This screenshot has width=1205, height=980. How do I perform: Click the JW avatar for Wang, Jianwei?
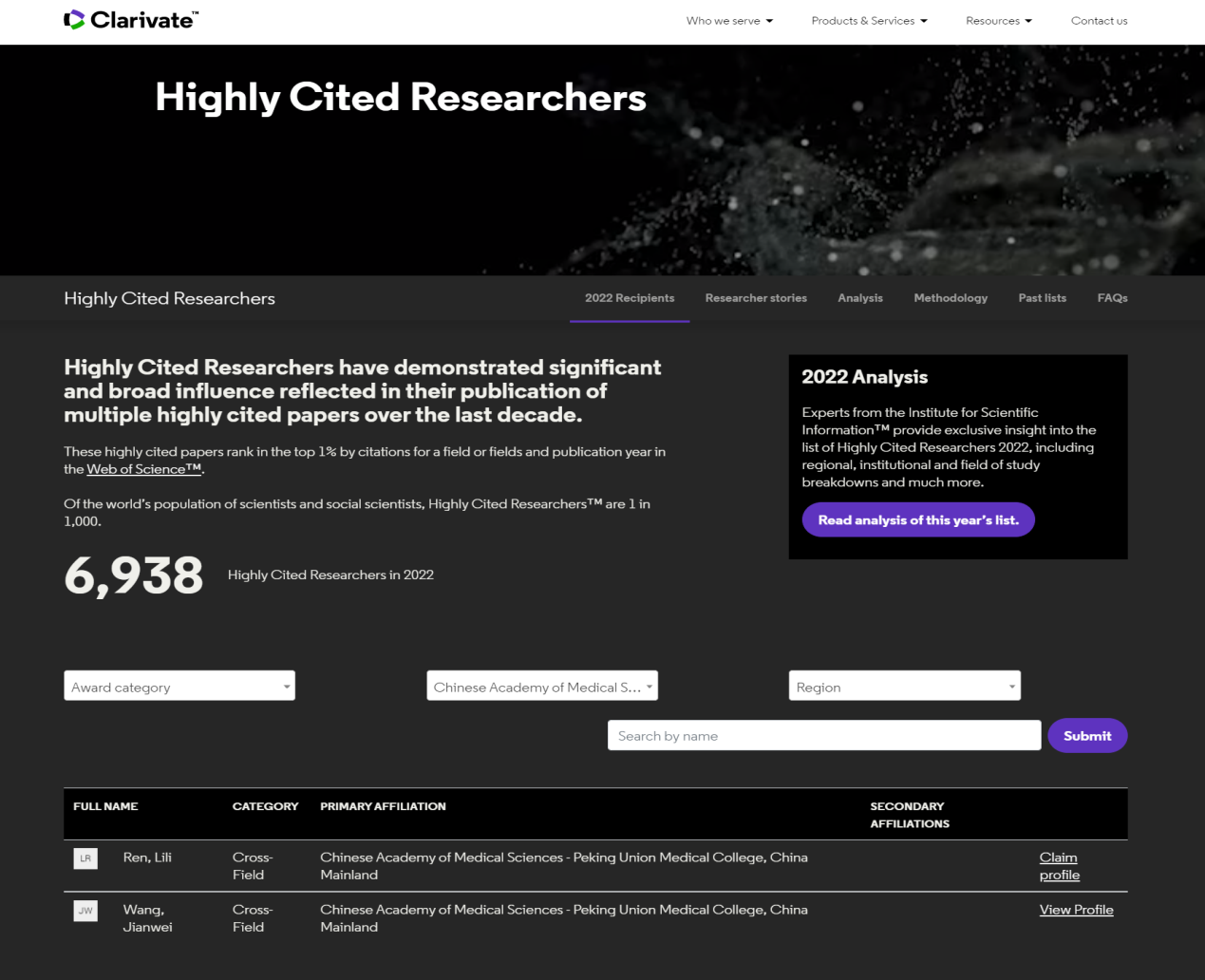pyautogui.click(x=85, y=911)
